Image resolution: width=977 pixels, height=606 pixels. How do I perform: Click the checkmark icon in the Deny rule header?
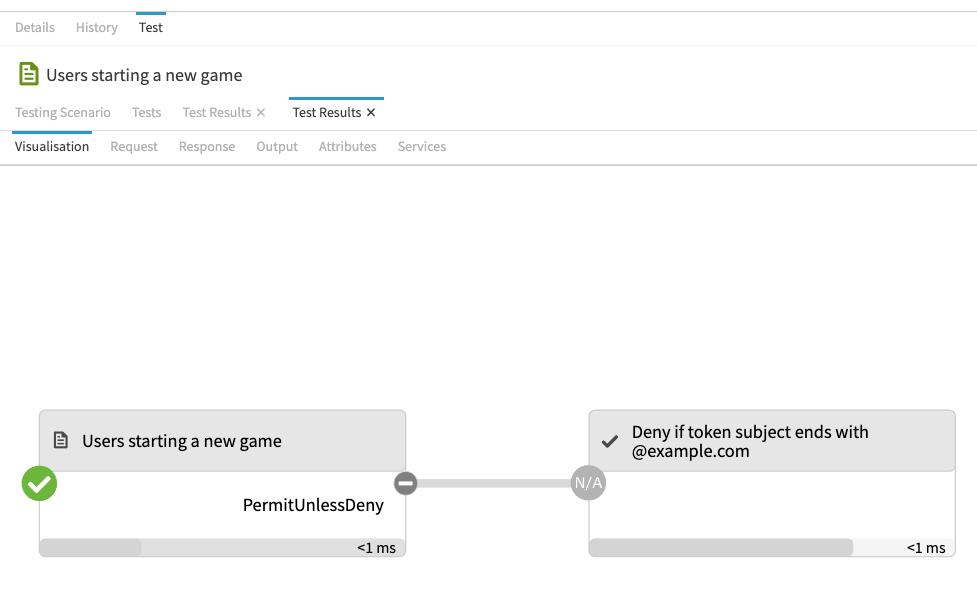coord(610,441)
